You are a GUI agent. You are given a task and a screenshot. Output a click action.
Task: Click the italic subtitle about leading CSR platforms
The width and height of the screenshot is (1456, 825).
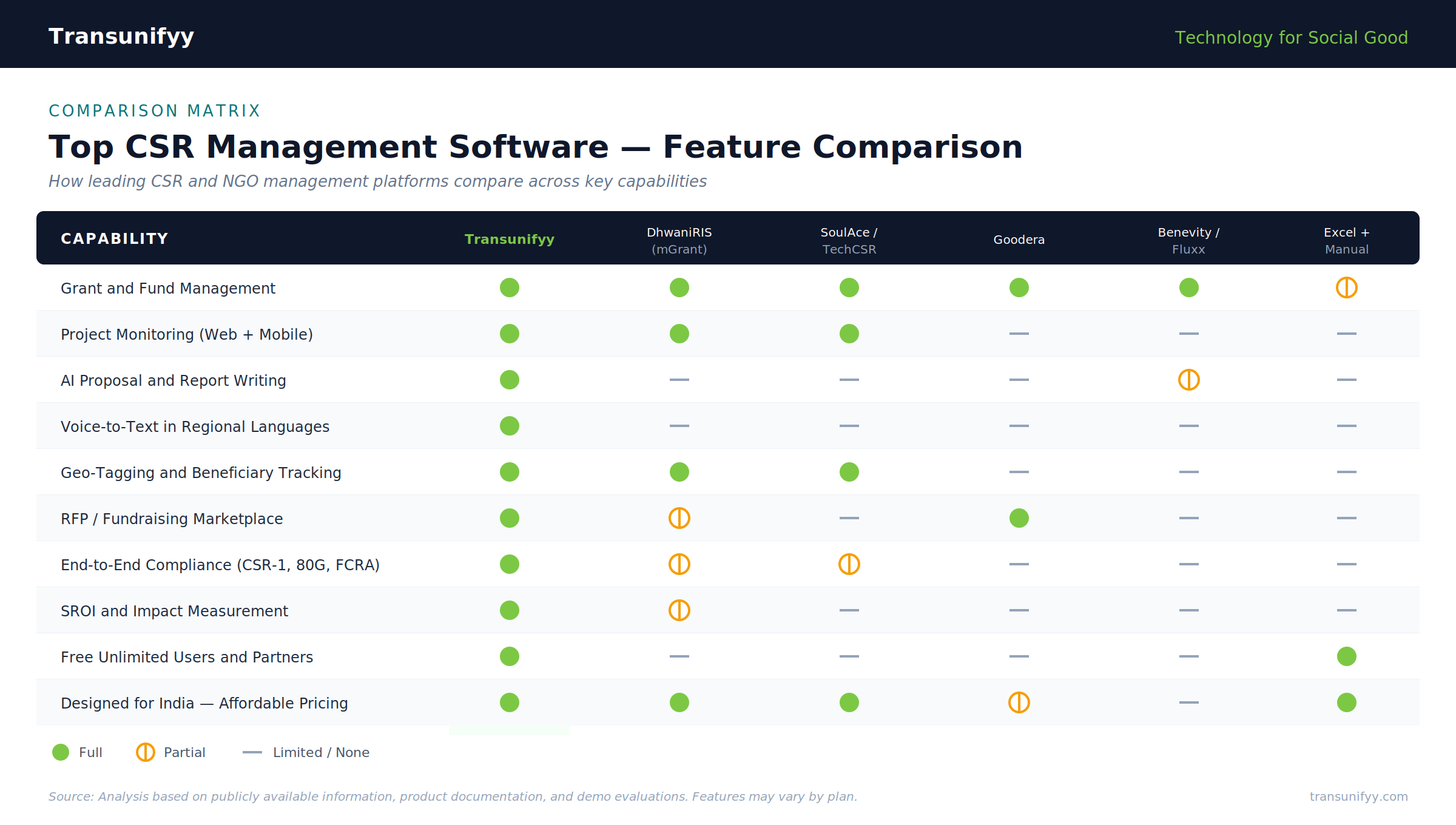tap(377, 181)
